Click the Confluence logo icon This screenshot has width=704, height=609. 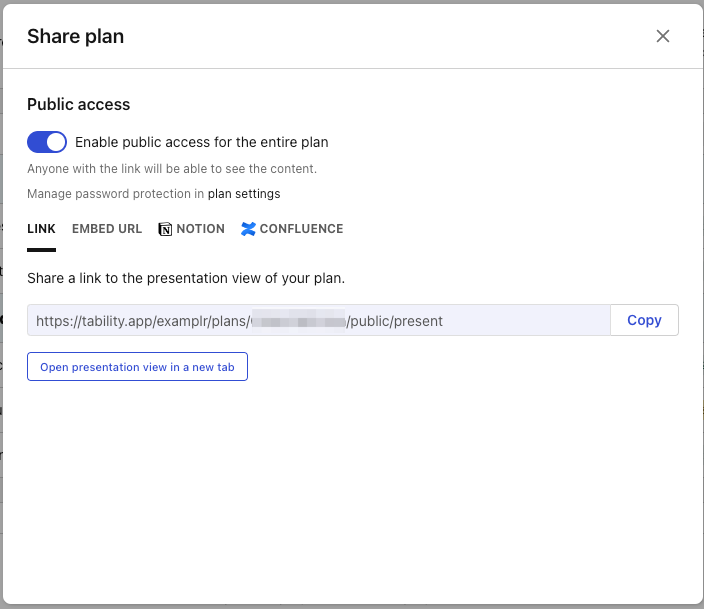click(x=249, y=229)
